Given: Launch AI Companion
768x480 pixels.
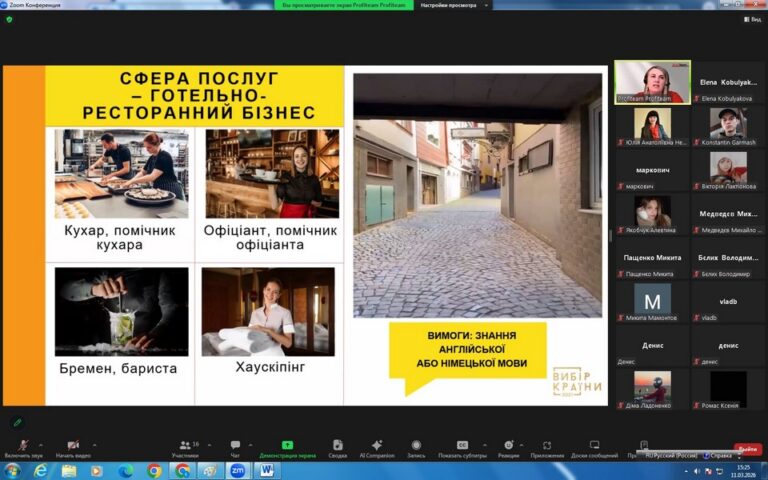Looking at the screenshot, I should click(x=376, y=446).
